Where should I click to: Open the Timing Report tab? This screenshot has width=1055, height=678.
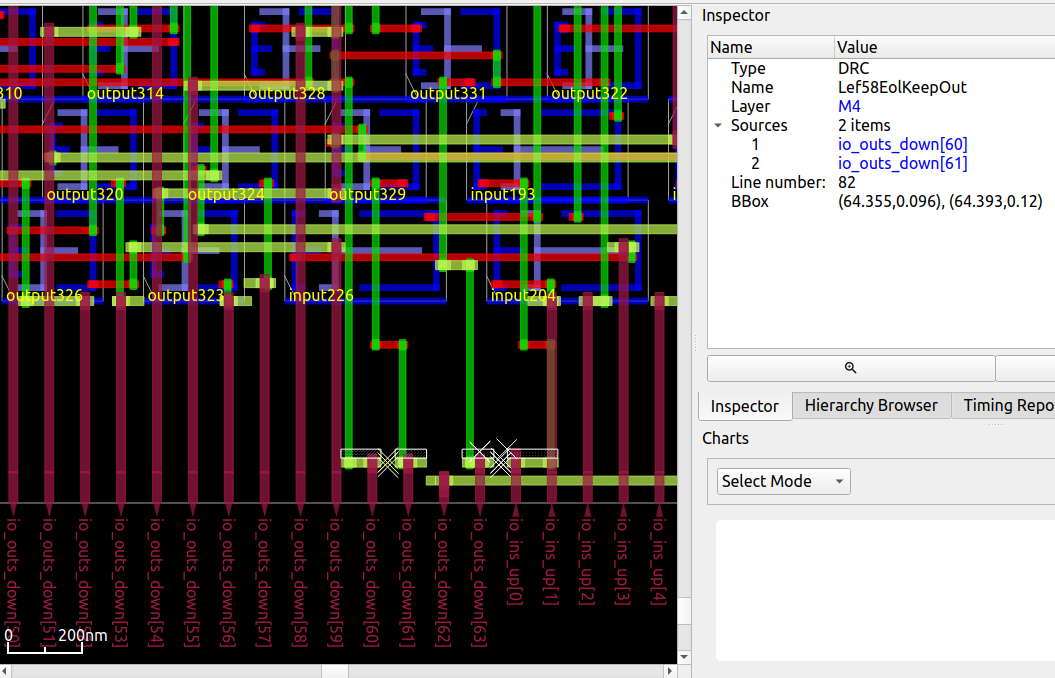[x=1010, y=405]
